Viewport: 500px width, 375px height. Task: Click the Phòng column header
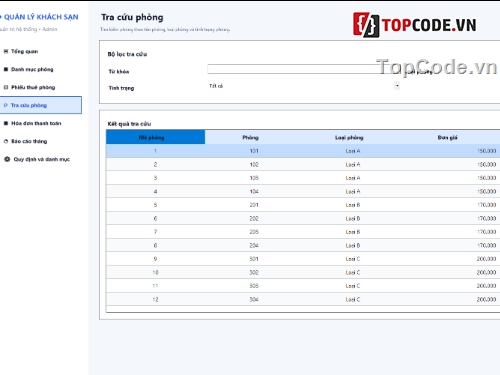coord(250,137)
